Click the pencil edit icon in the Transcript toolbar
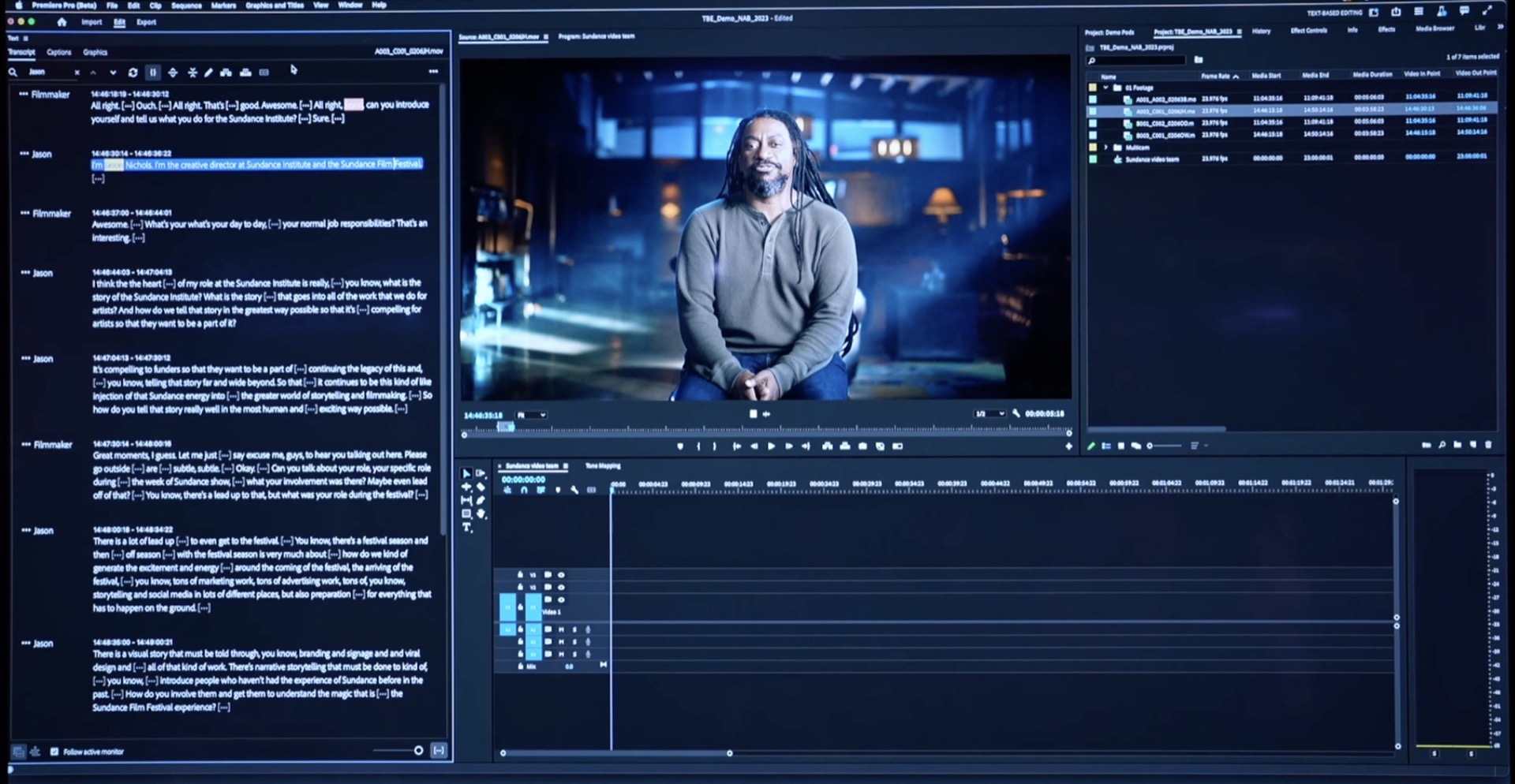Viewport: 1515px width, 784px height. (x=208, y=73)
